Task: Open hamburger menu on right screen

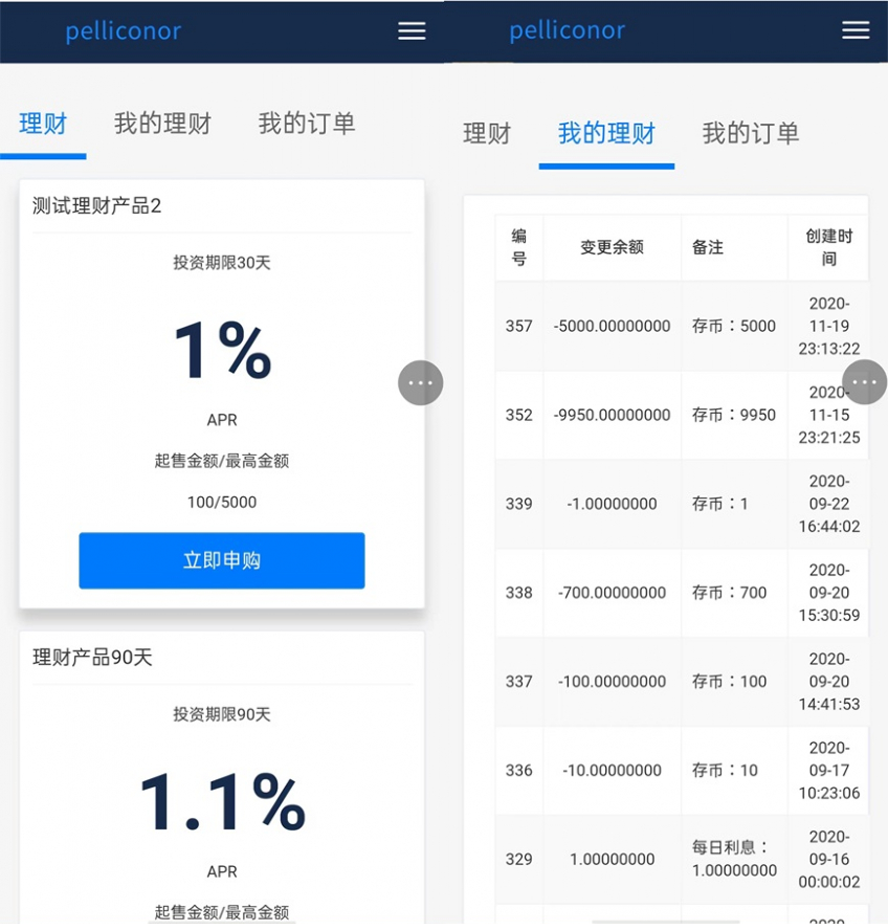Action: (x=856, y=30)
